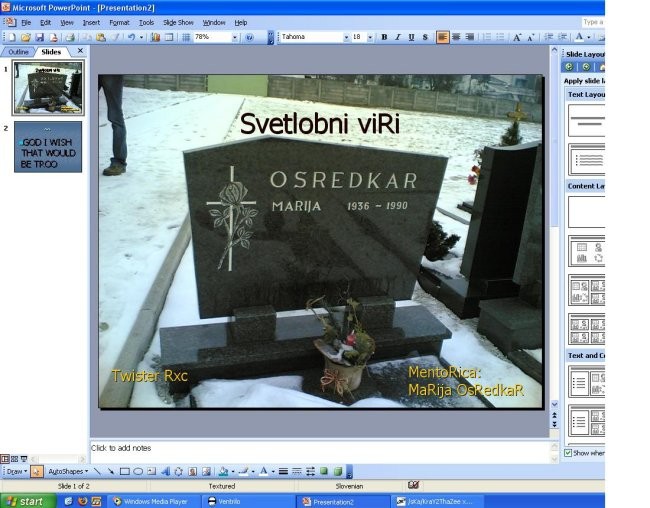Viewport: 650px width, 508px height.
Task: Open the Tahoma font name dropdown
Action: click(x=346, y=37)
